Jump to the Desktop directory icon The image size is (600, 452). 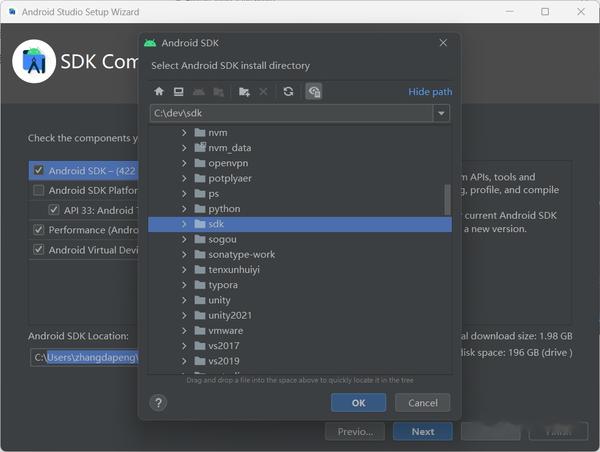(178, 91)
